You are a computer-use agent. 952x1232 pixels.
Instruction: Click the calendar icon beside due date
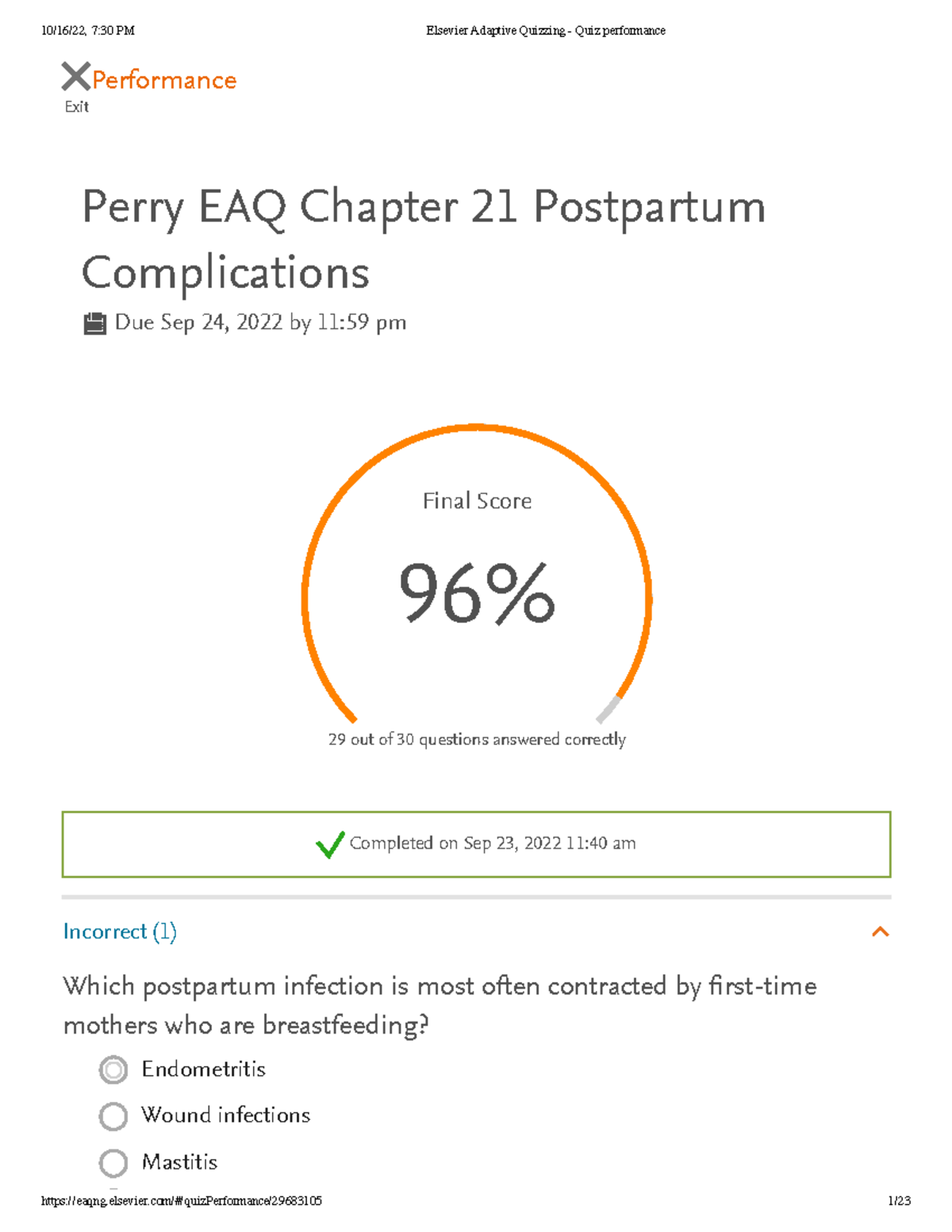(96, 321)
